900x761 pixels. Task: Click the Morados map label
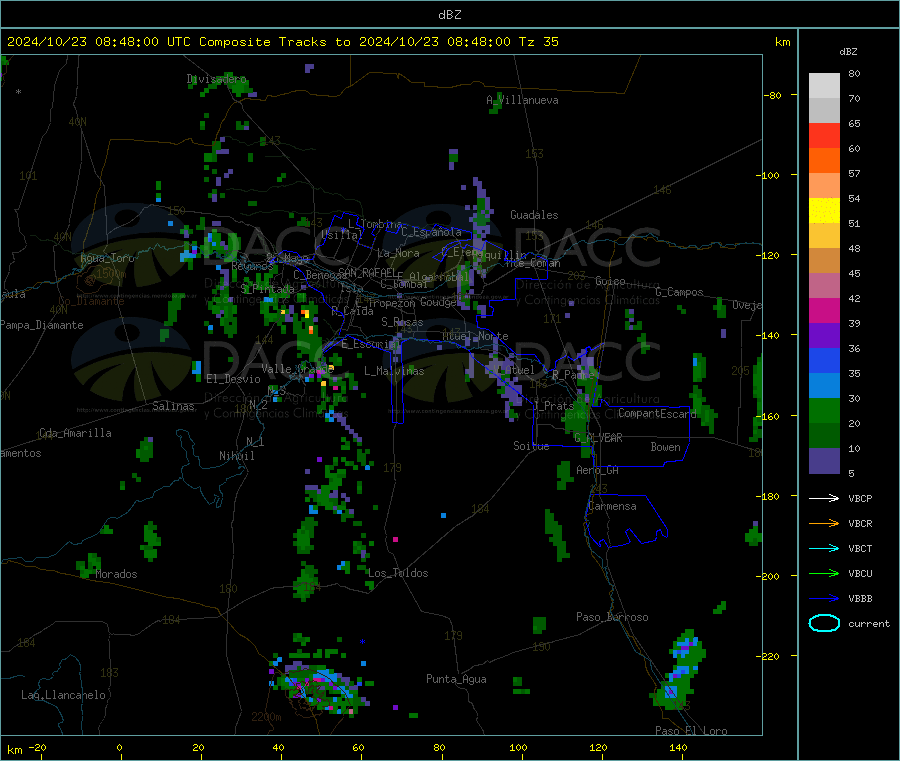tap(116, 574)
